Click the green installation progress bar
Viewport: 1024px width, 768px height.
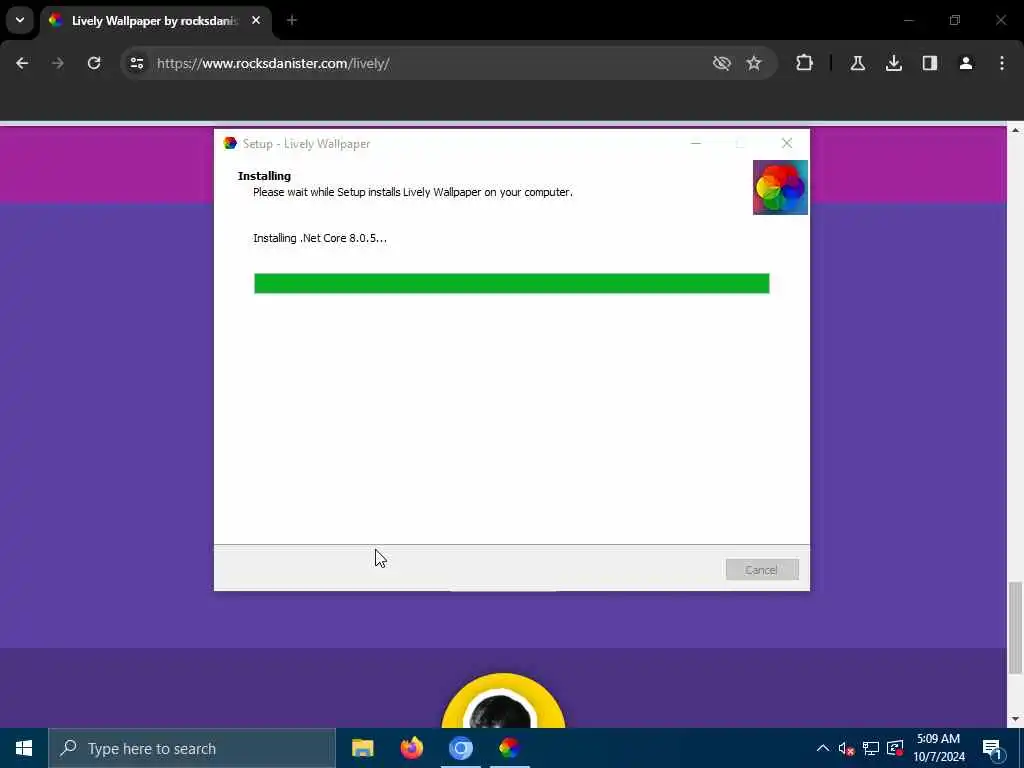click(511, 283)
